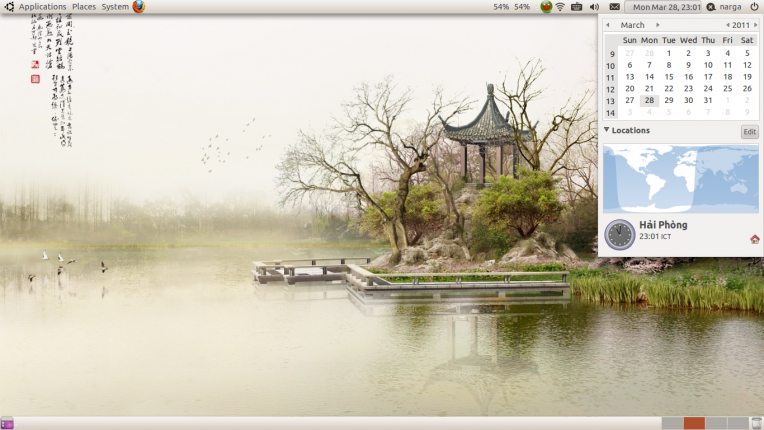Click the Edit locations button

pyautogui.click(x=749, y=132)
